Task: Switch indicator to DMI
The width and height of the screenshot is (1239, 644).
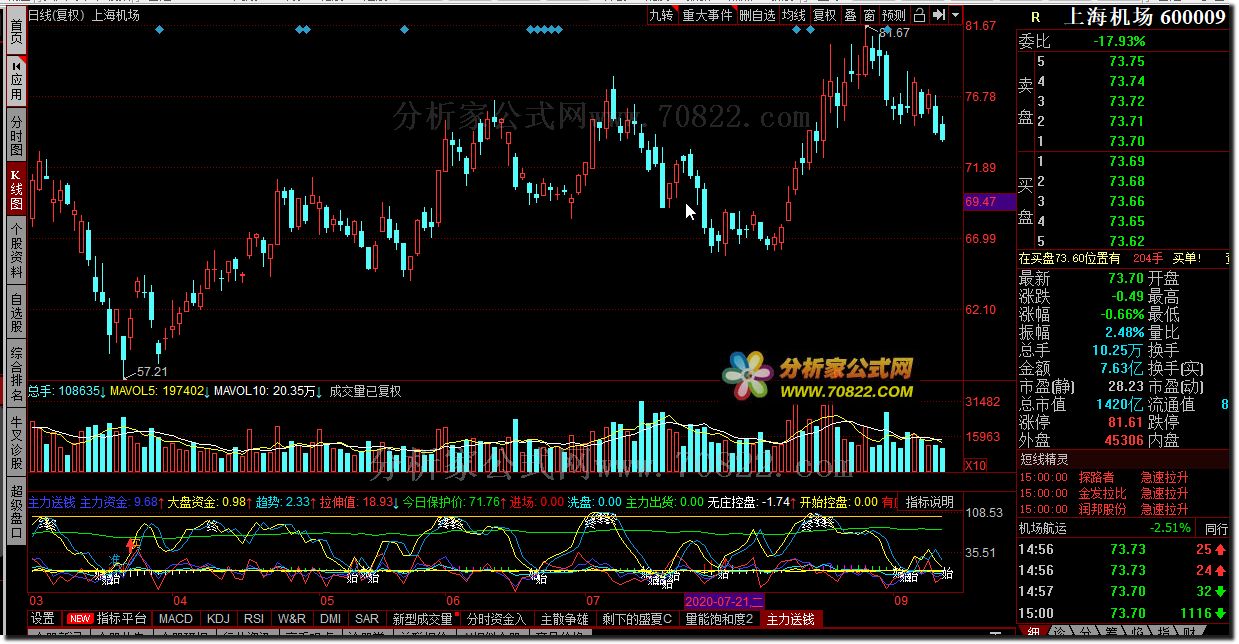Action: pyautogui.click(x=330, y=619)
